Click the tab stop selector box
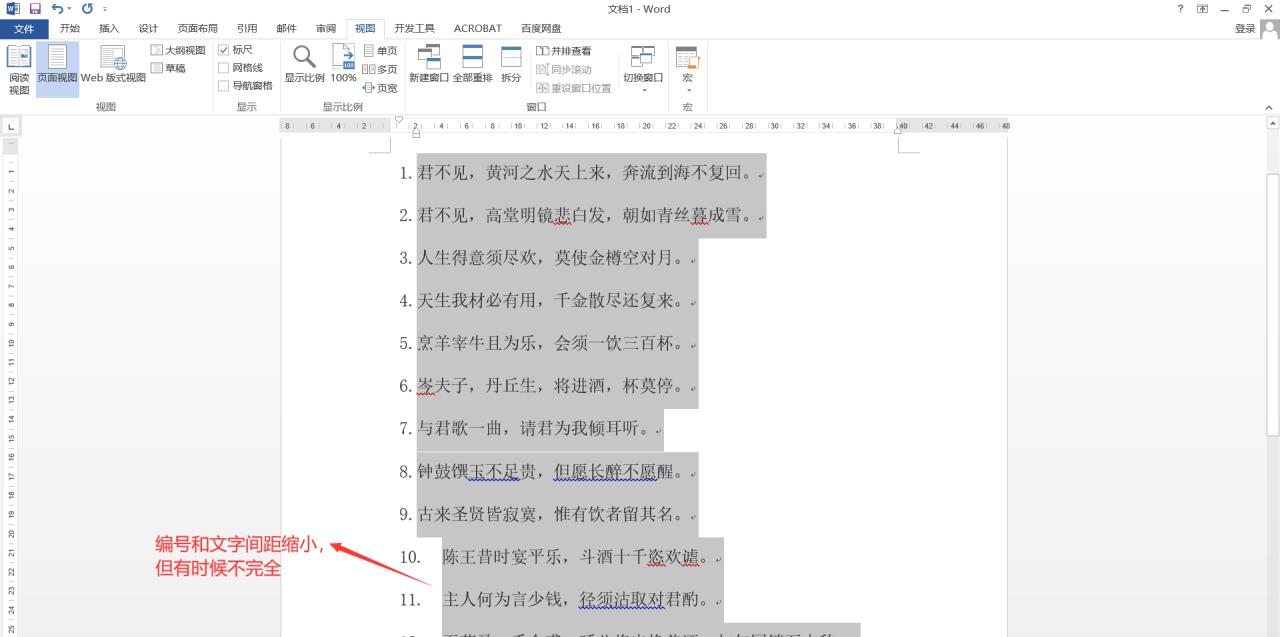The image size is (1280, 637). [x=10, y=126]
